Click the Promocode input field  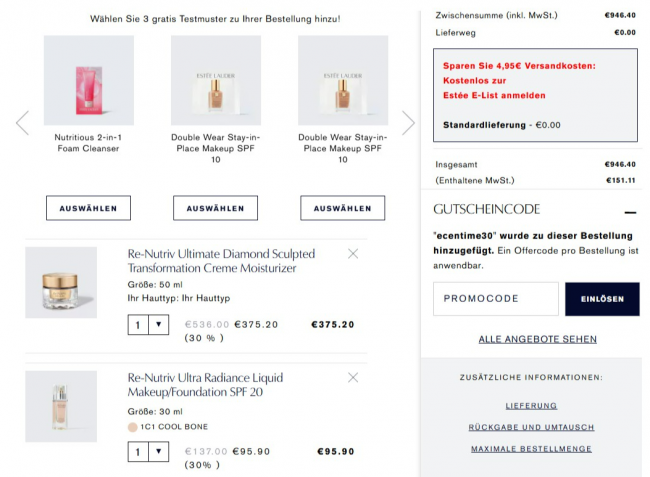[495, 299]
